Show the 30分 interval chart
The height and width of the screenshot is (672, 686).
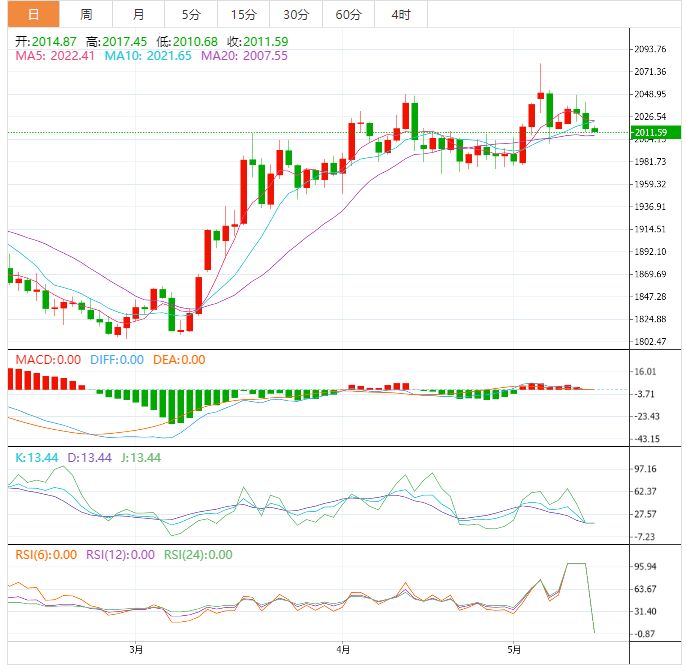[x=295, y=14]
